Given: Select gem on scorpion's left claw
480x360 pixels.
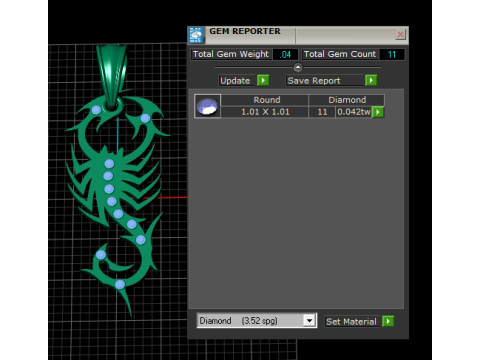Looking at the screenshot, I should click(x=96, y=110).
